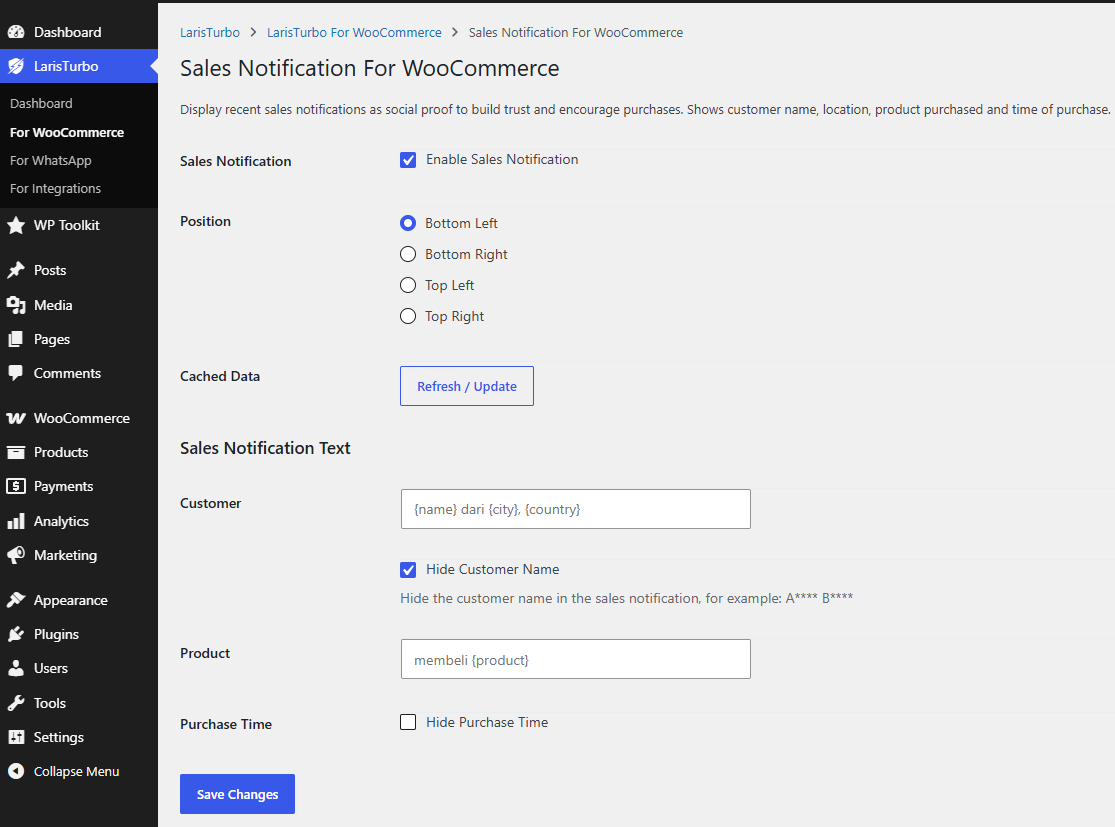The height and width of the screenshot is (827, 1115).
Task: Choose the Top Left position radio
Action: coord(408,285)
